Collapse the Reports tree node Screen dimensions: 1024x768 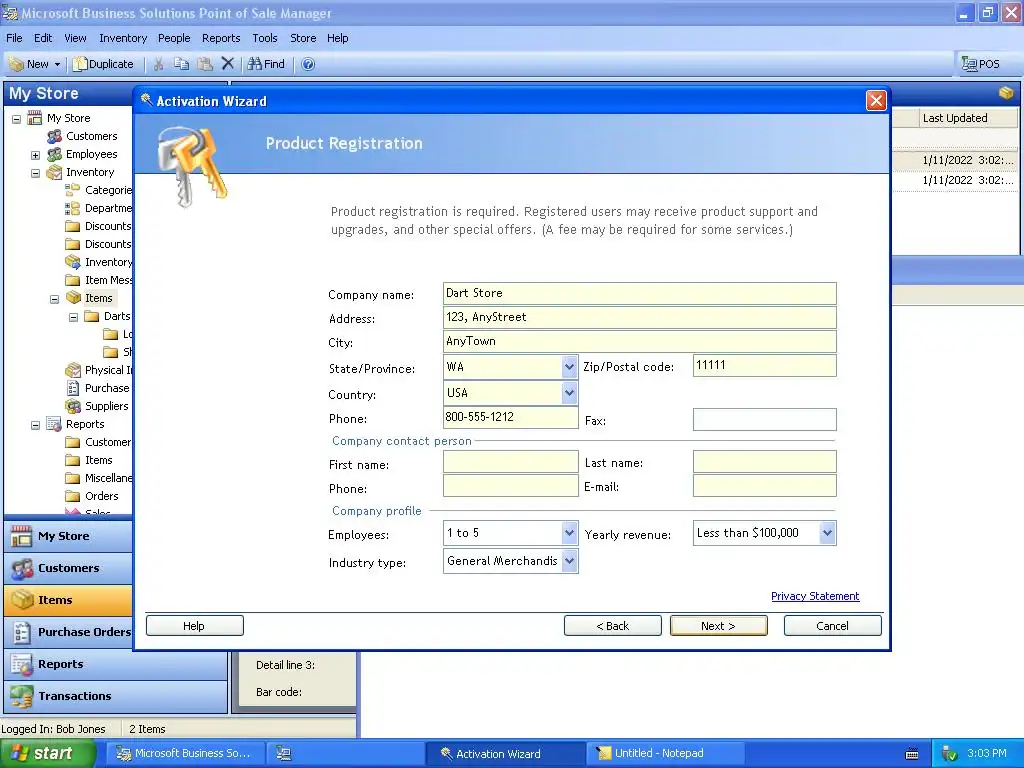pyautogui.click(x=35, y=425)
